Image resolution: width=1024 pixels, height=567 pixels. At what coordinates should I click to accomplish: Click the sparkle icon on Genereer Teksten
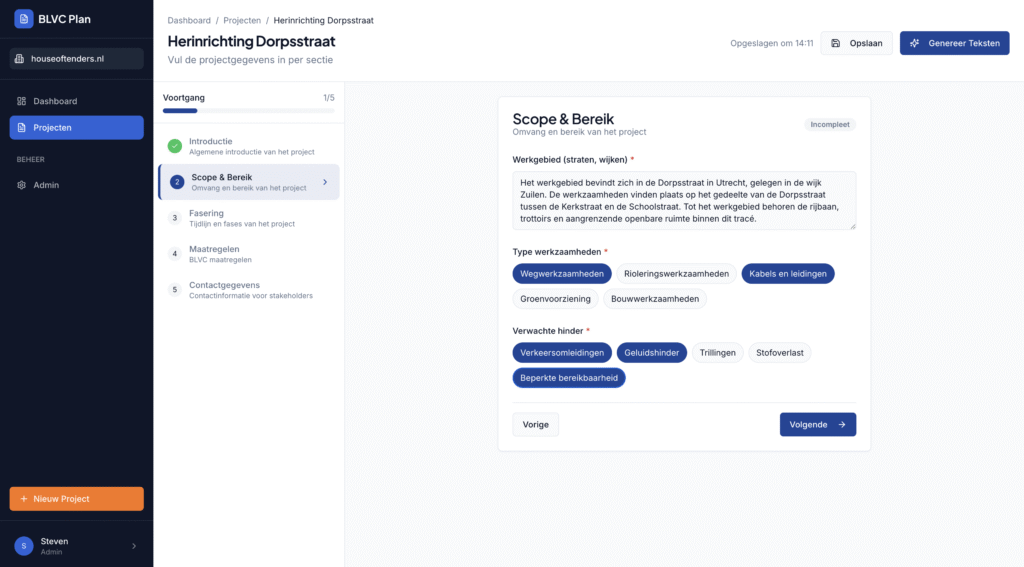click(x=915, y=43)
